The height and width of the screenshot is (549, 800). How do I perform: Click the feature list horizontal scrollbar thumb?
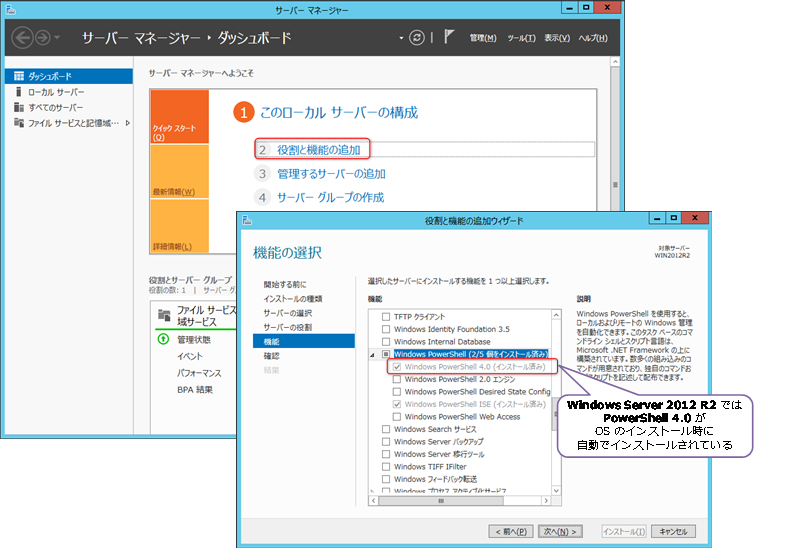click(x=441, y=501)
